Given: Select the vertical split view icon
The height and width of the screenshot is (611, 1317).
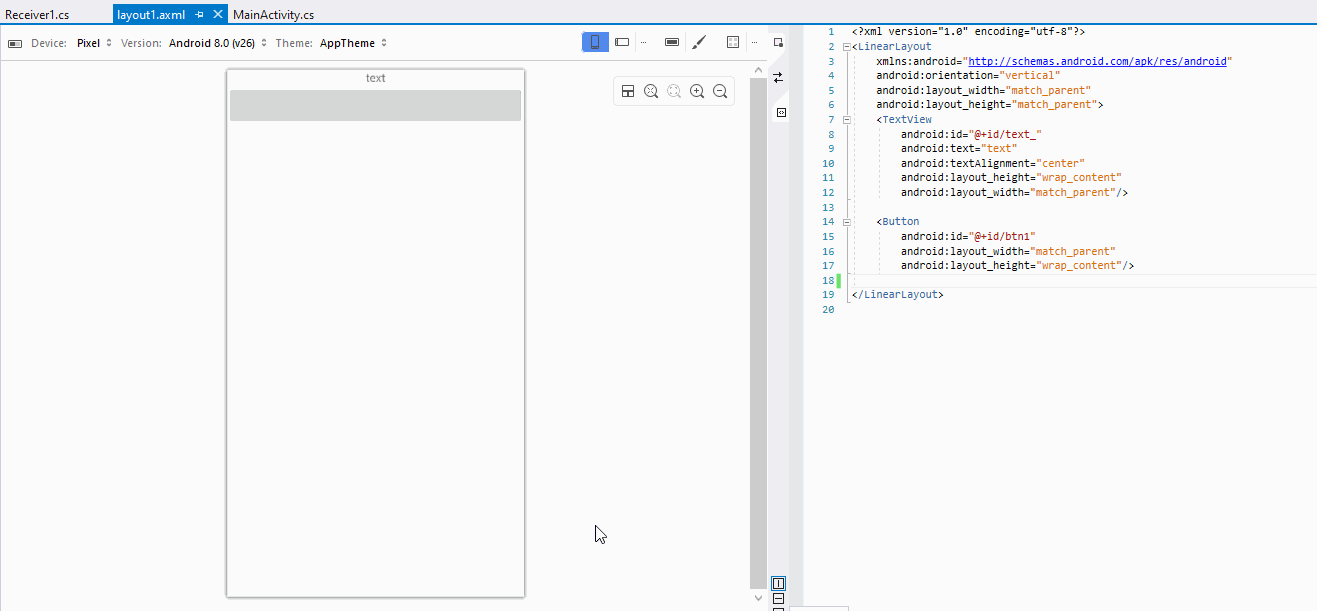Looking at the screenshot, I should [x=779, y=583].
